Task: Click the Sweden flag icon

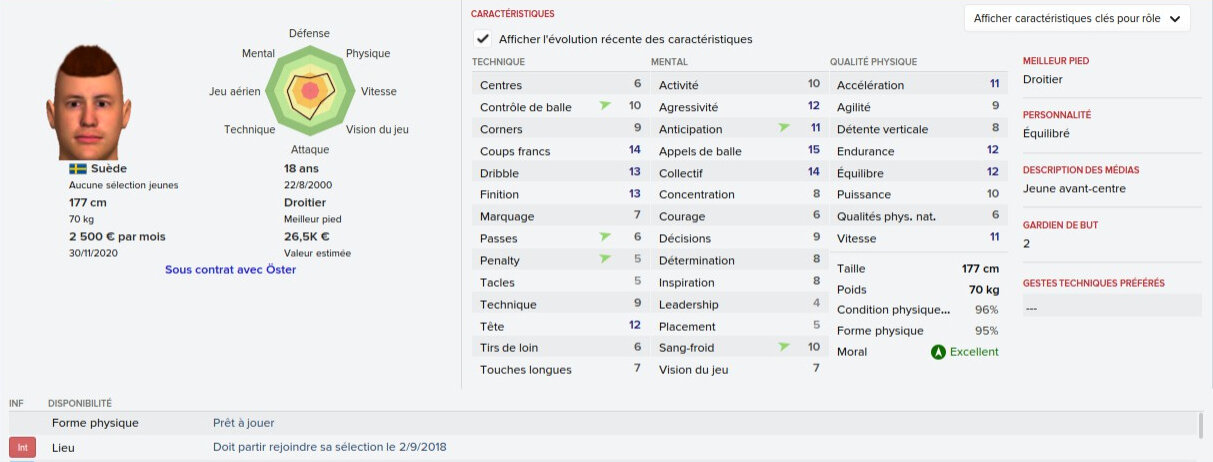Action: click(77, 169)
